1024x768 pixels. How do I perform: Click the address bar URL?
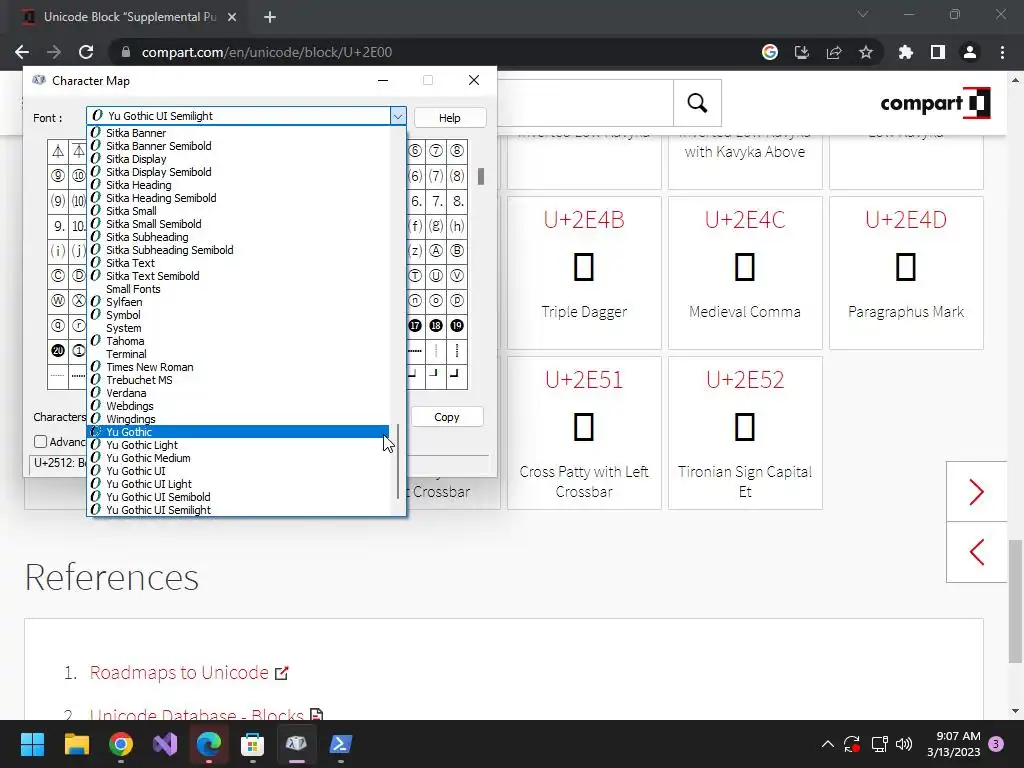pyautogui.click(x=266, y=52)
